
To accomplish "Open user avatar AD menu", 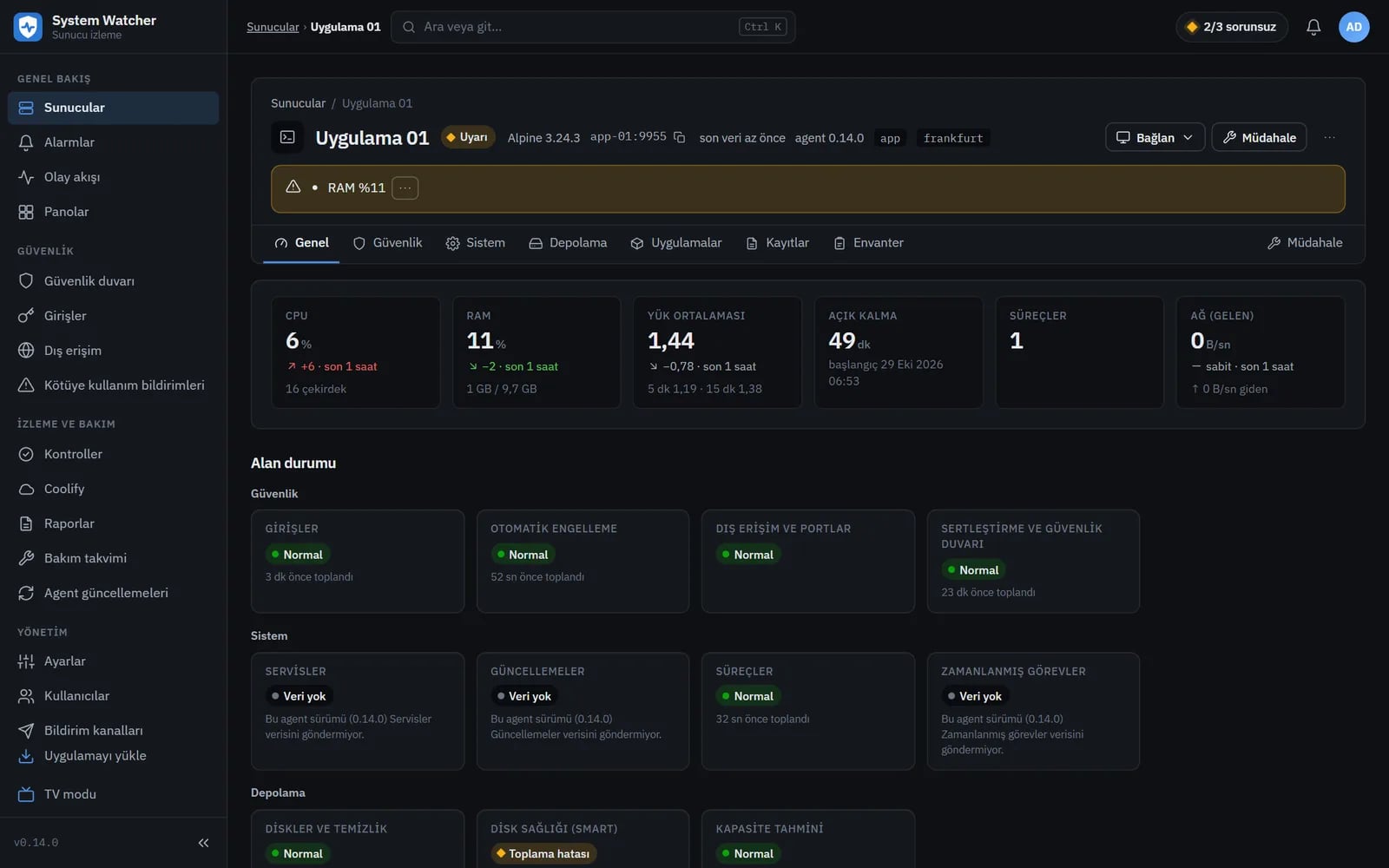I will pos(1353,27).
